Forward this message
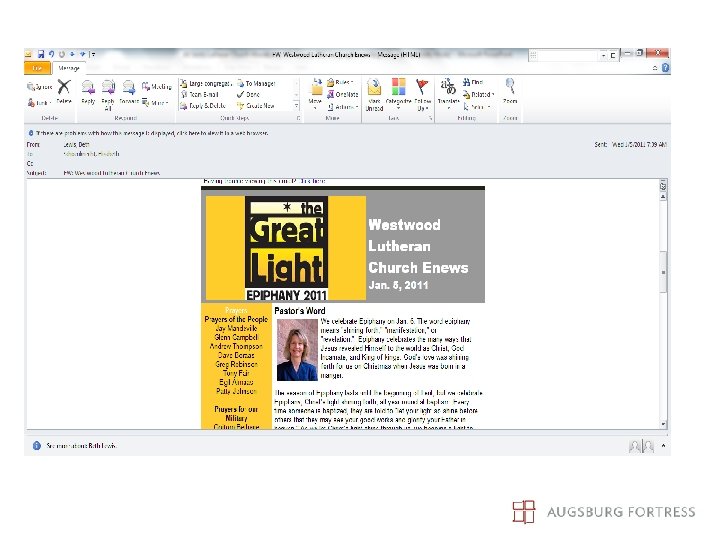 coord(129,92)
